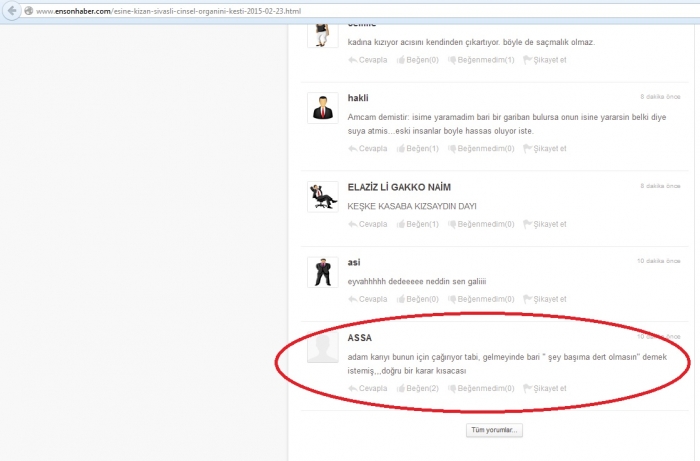The height and width of the screenshot is (461, 700).
Task: Reply to ELAZİZ Lİ GAKKO NAİM's comment
Action: [367, 224]
